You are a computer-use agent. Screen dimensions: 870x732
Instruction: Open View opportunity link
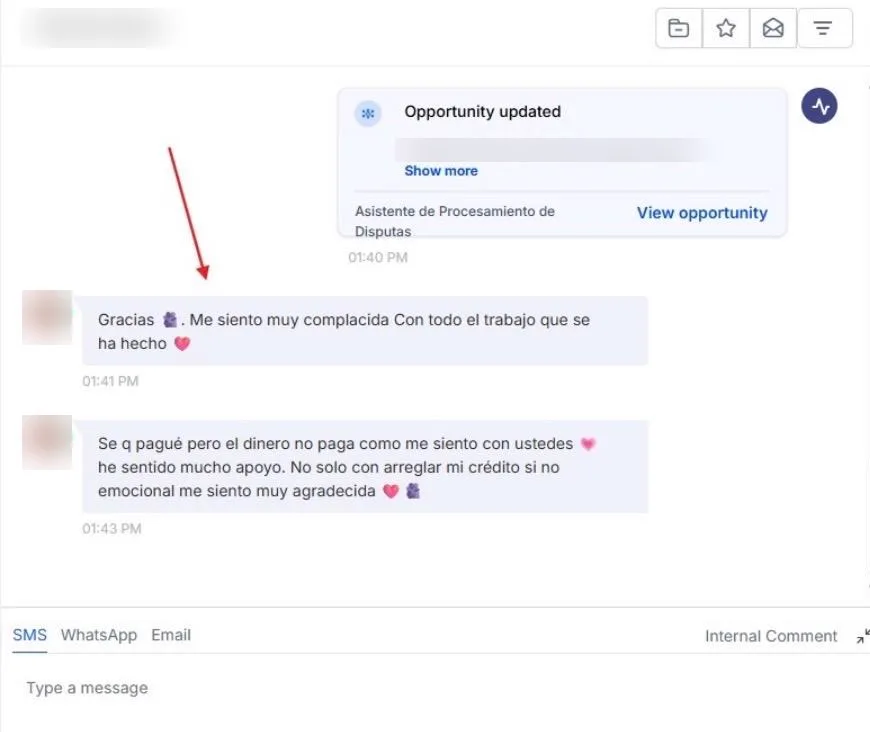[702, 213]
